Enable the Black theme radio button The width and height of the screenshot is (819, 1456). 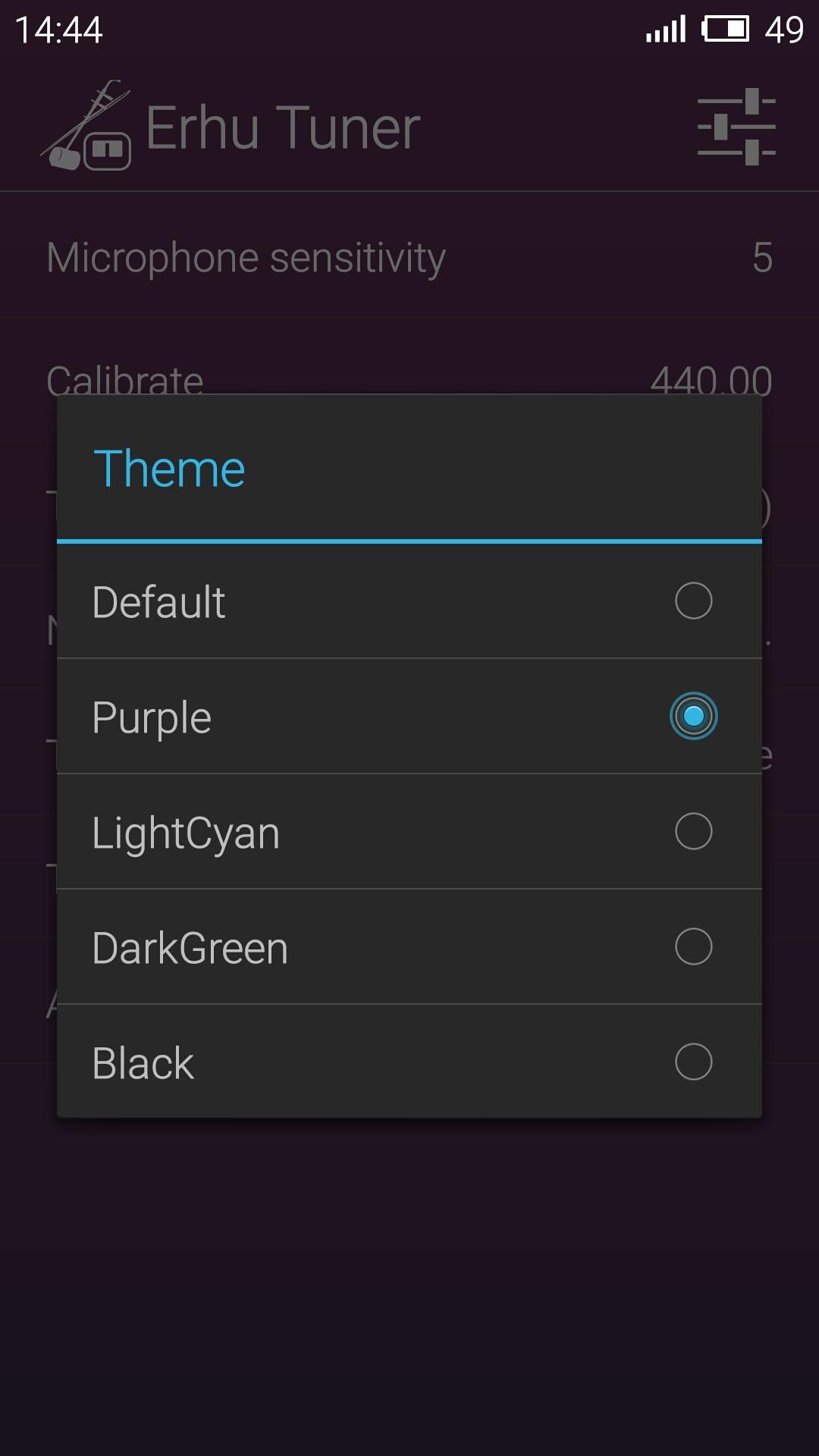(693, 1062)
